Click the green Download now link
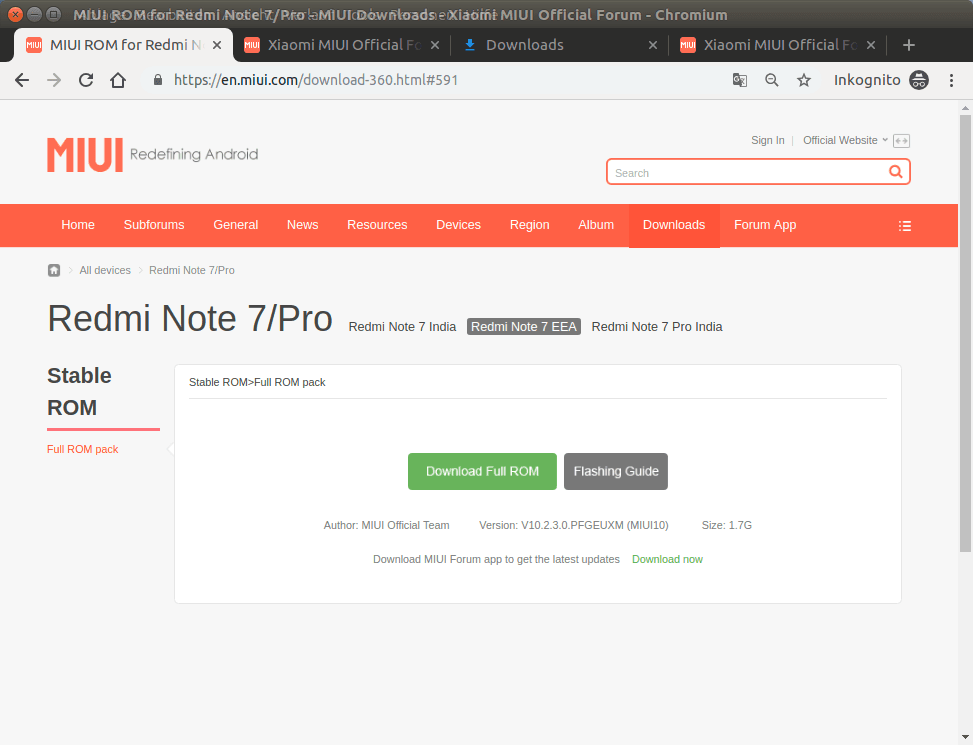 [667, 559]
